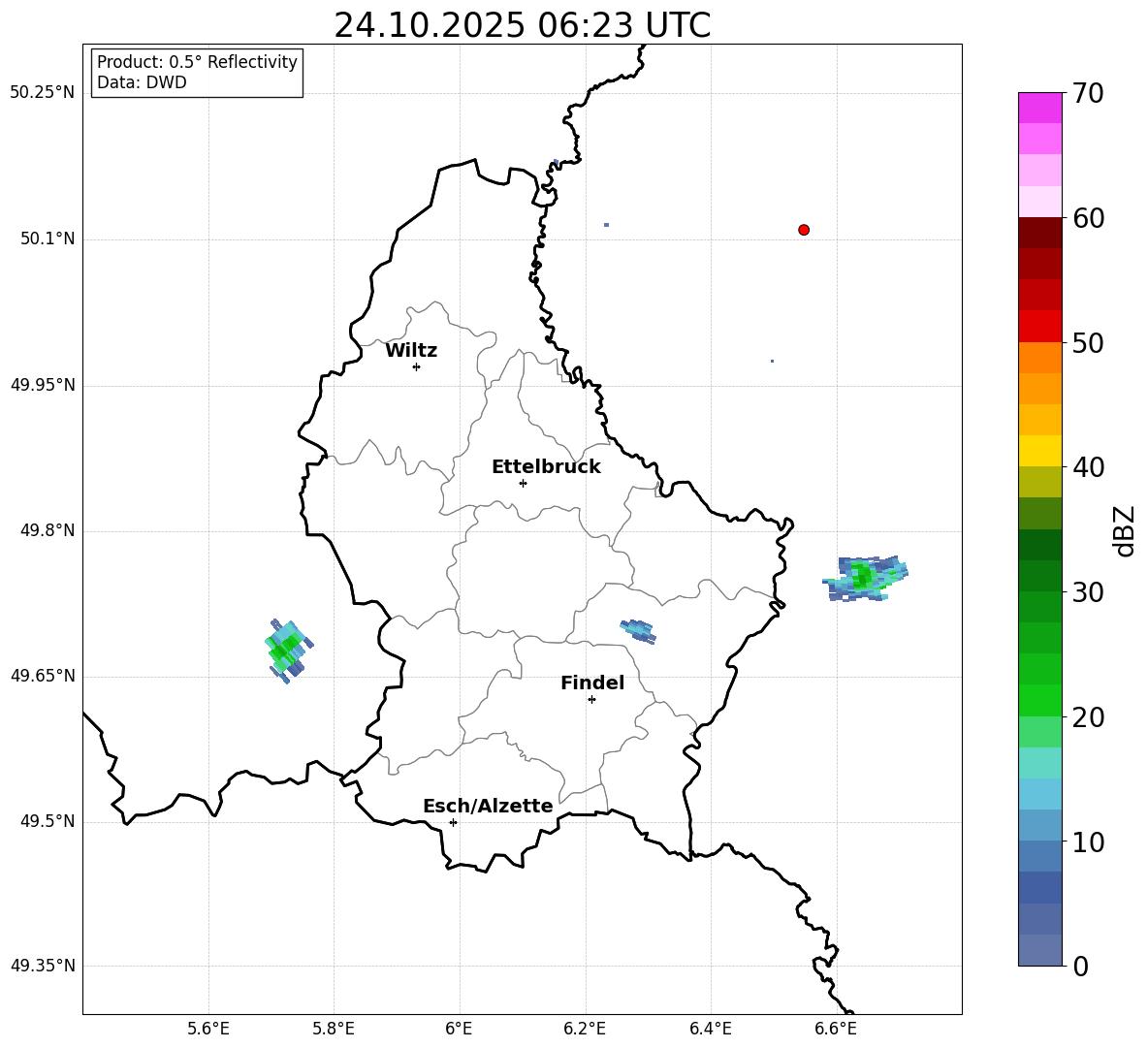Click the 50.1°N latitude label

[48, 238]
